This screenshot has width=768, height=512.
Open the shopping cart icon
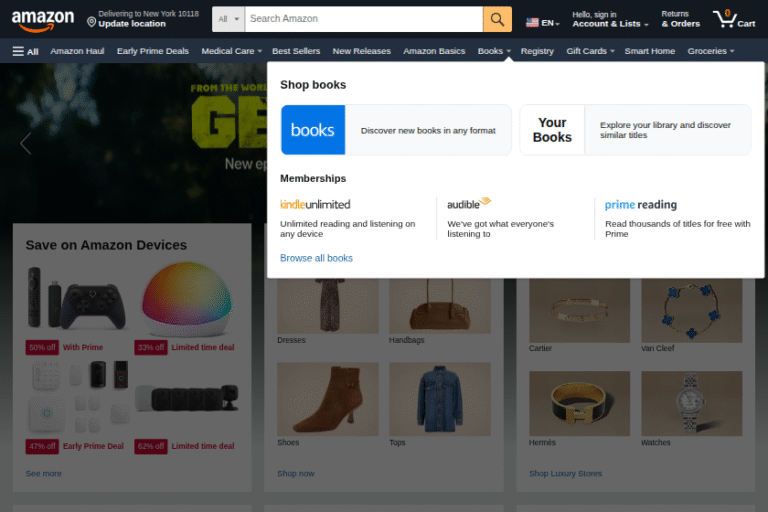click(733, 19)
